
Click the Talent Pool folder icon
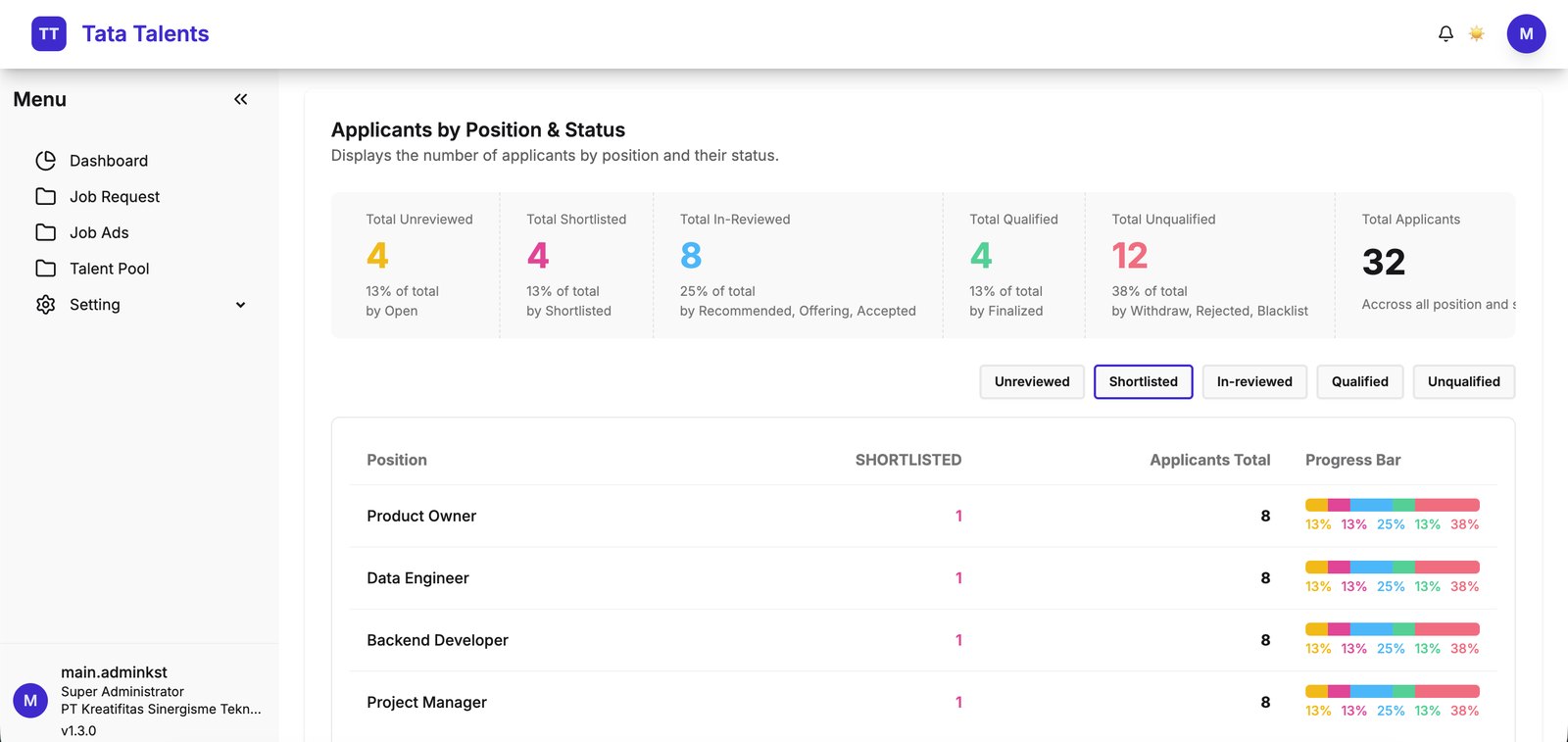pos(46,269)
